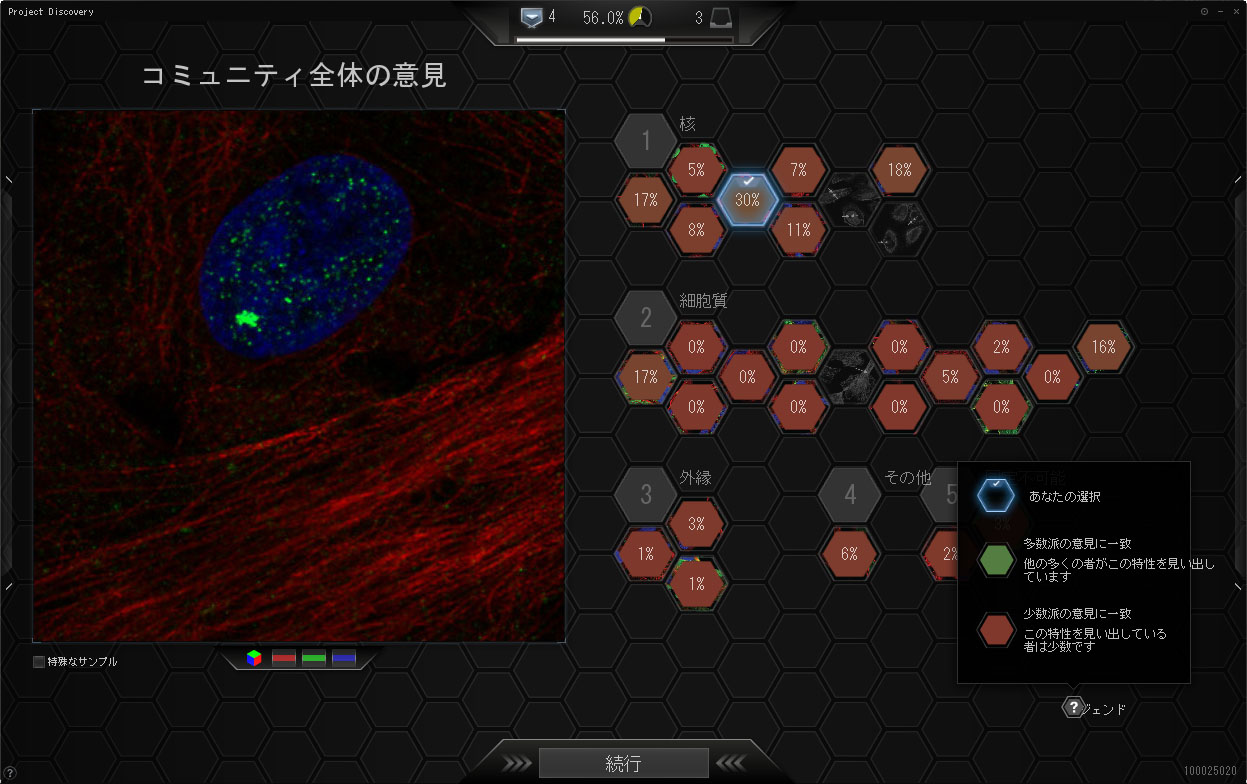Select the 8% nucleus hexagon
Image resolution: width=1247 pixels, height=784 pixels.
click(696, 228)
